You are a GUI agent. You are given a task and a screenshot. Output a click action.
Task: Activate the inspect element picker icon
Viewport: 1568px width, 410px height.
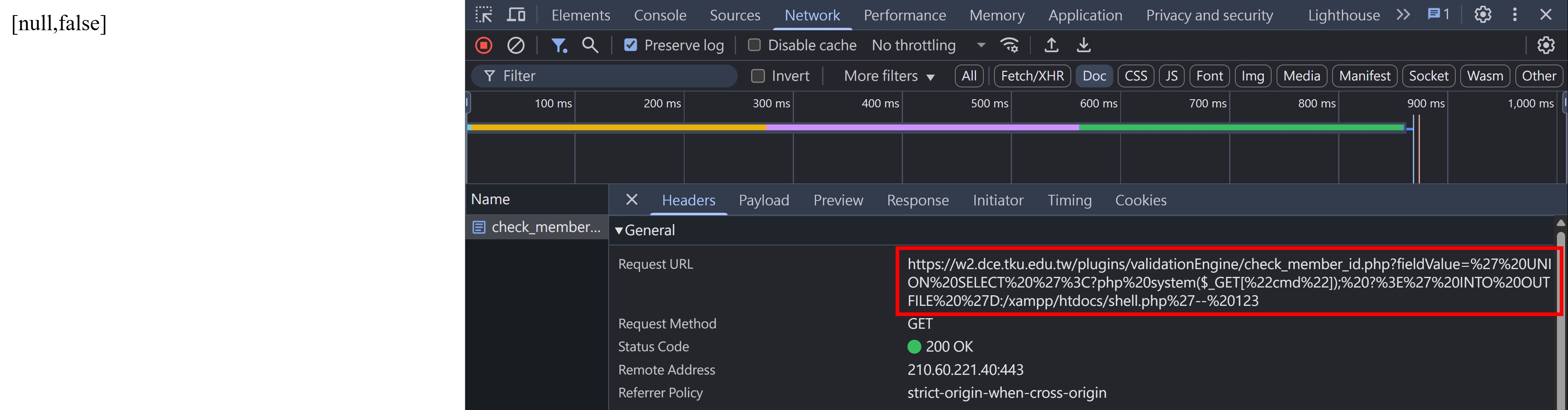coord(484,15)
